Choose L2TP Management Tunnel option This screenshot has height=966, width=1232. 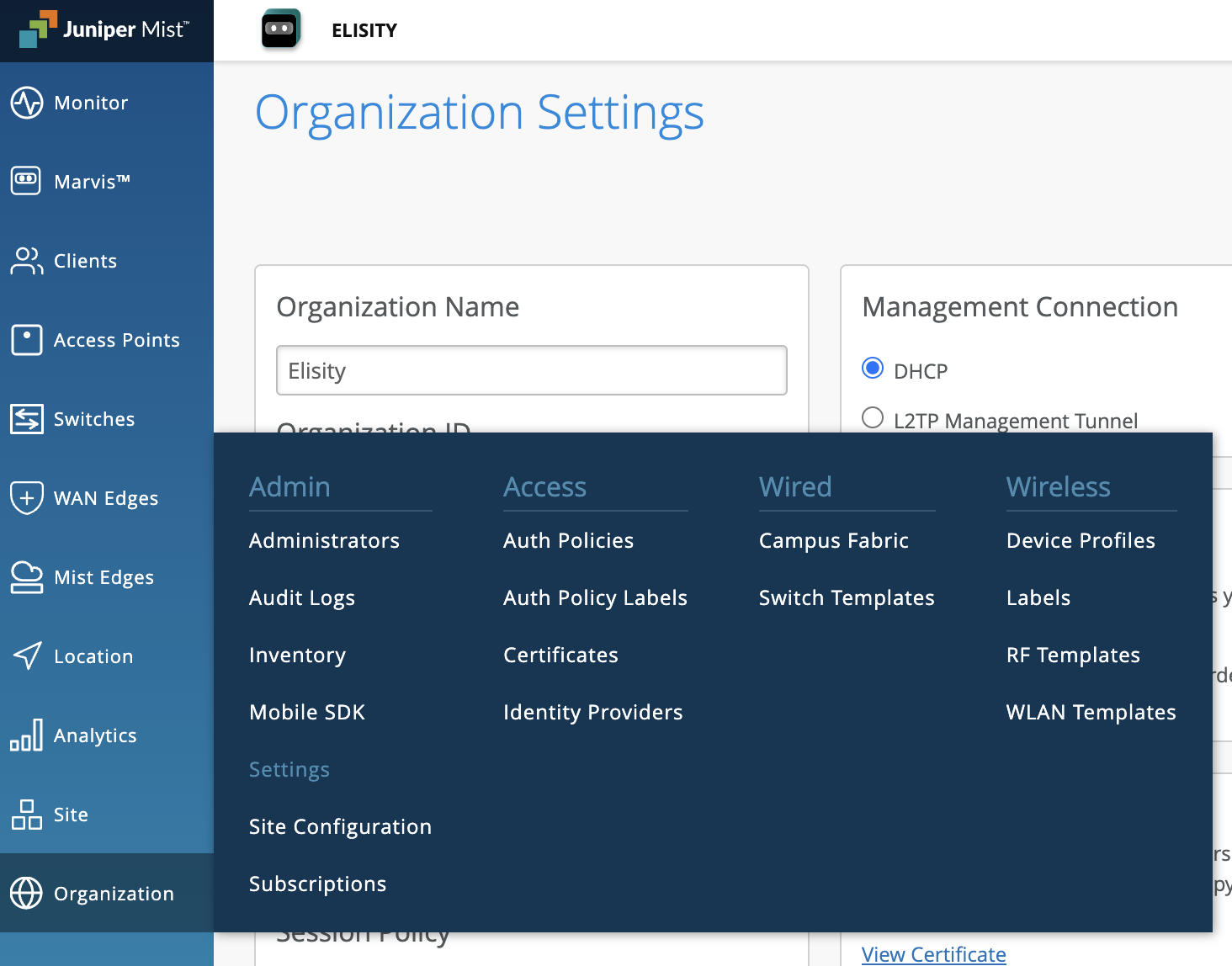click(873, 418)
